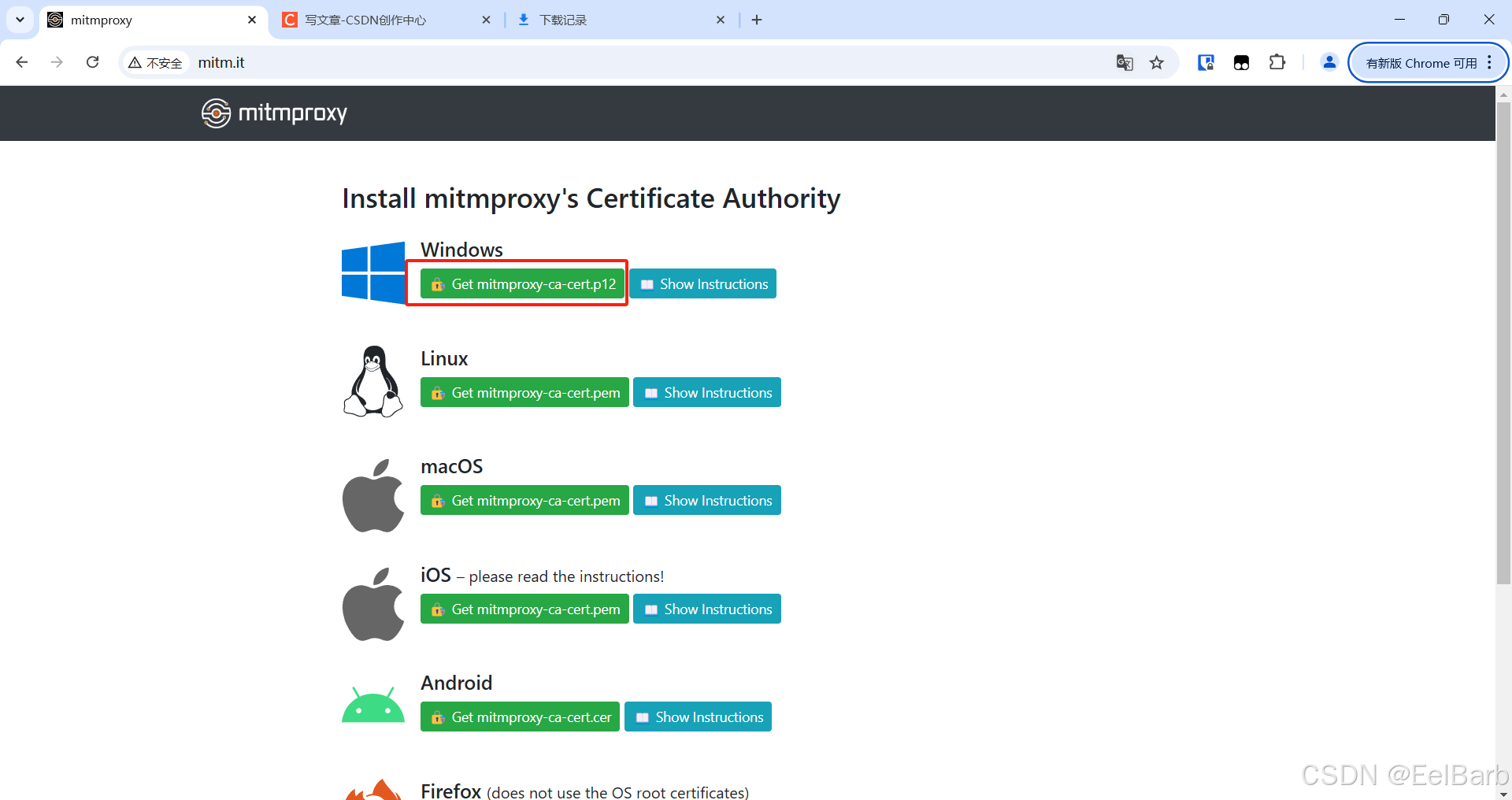Open the Chrome profile avatar

tap(1329, 62)
